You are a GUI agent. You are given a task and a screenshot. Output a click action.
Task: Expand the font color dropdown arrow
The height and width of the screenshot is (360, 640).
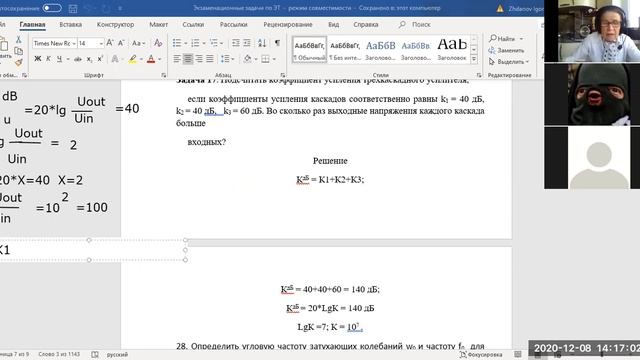tap(160, 60)
